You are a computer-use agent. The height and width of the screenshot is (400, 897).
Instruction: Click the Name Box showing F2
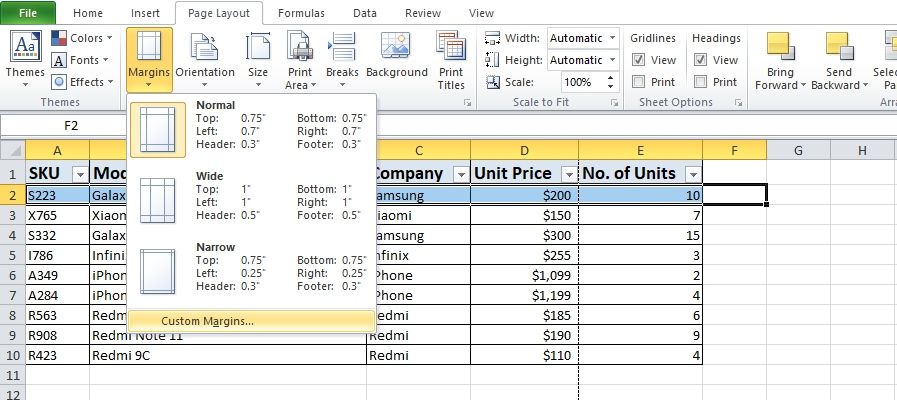tap(71, 125)
